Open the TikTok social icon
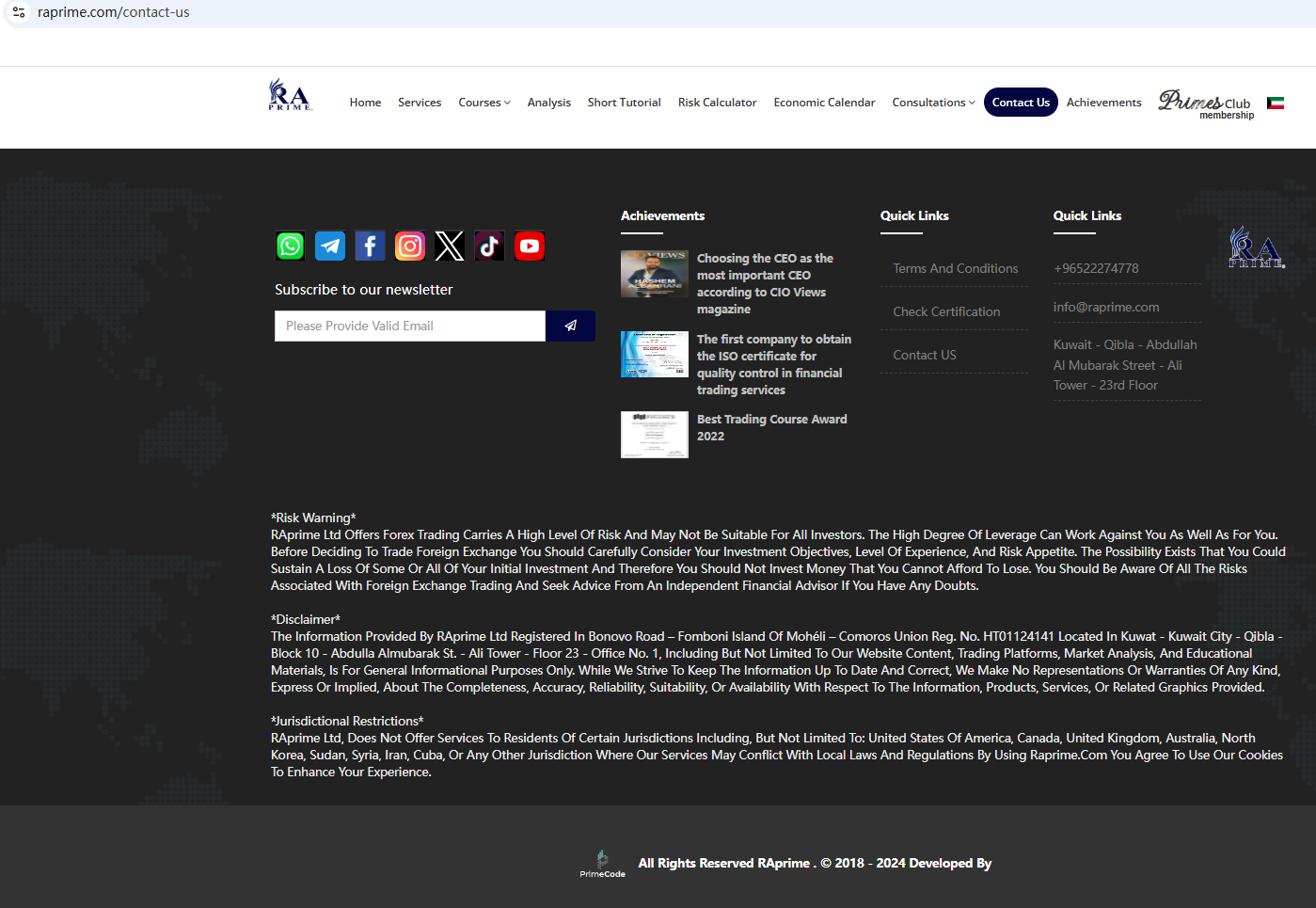This screenshot has width=1316, height=908. (489, 246)
